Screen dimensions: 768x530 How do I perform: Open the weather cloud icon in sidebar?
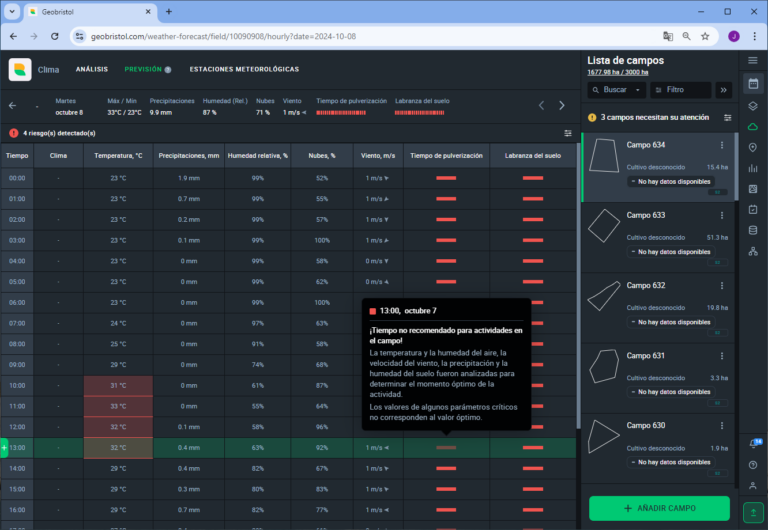coord(753,126)
